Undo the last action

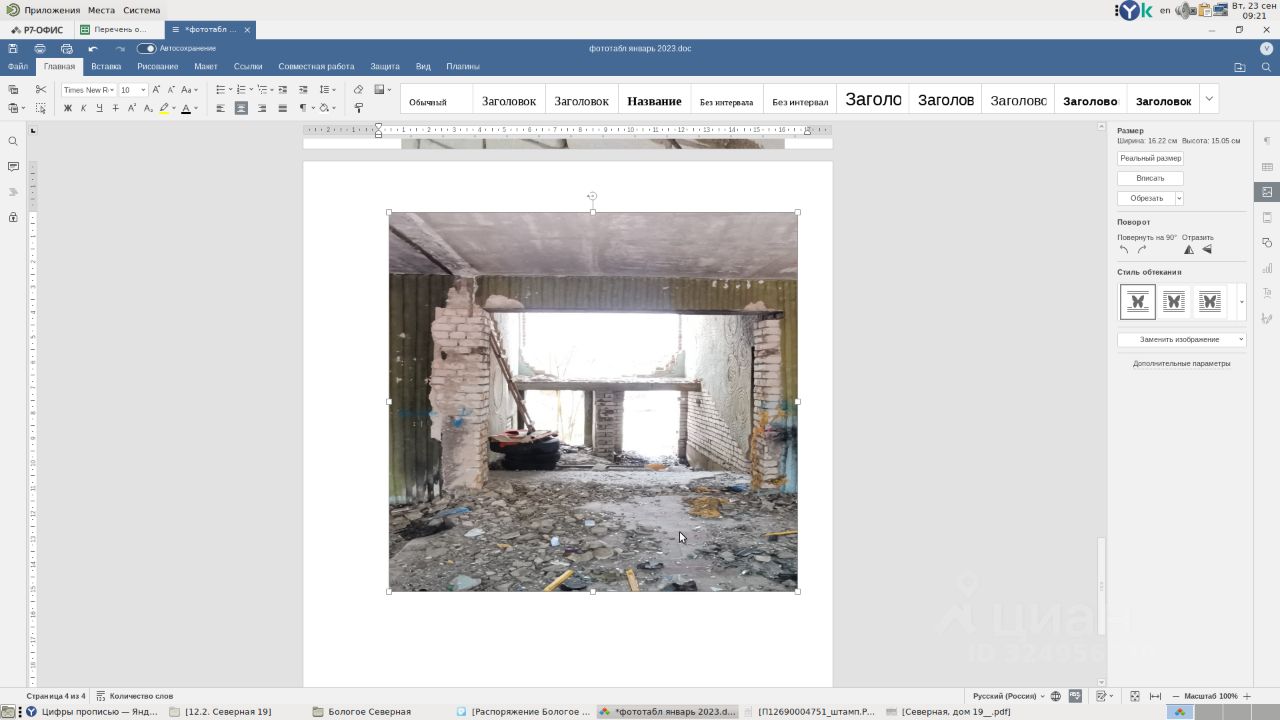click(x=93, y=48)
